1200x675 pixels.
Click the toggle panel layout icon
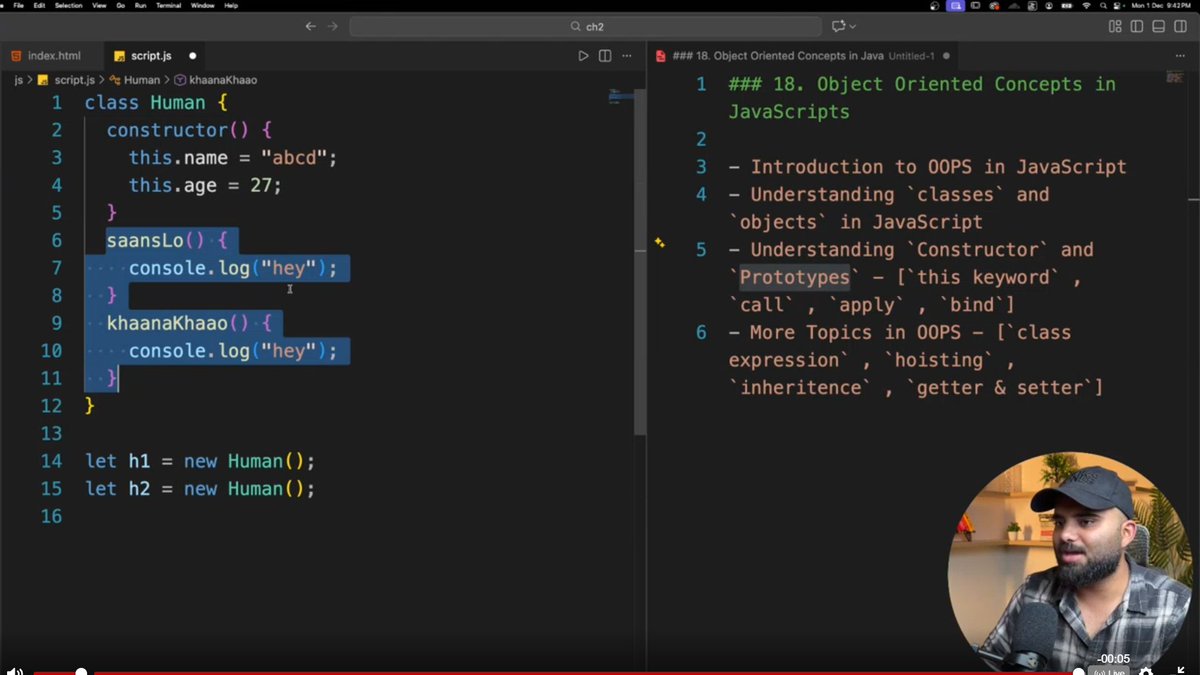coord(1159,26)
